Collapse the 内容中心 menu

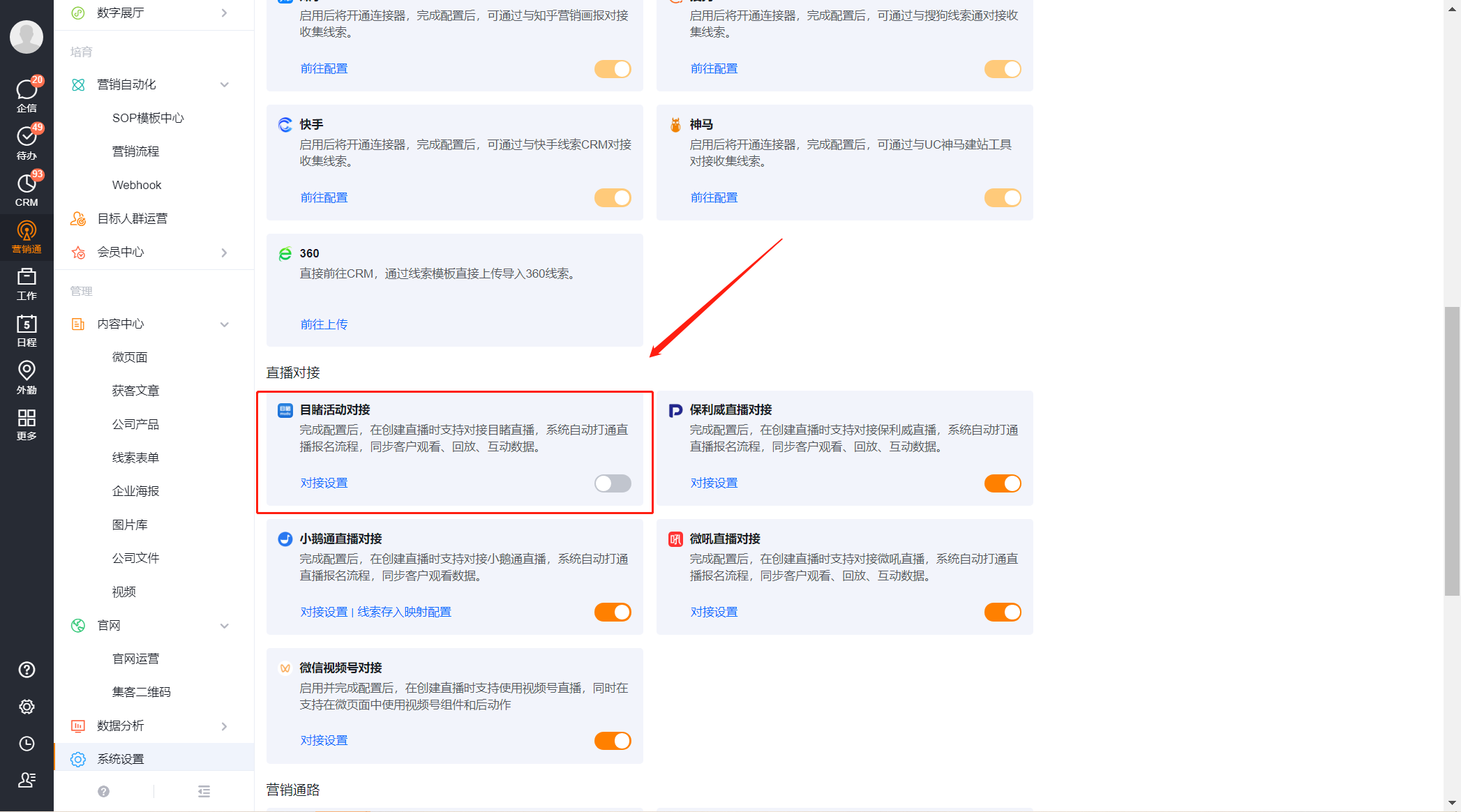coord(224,324)
